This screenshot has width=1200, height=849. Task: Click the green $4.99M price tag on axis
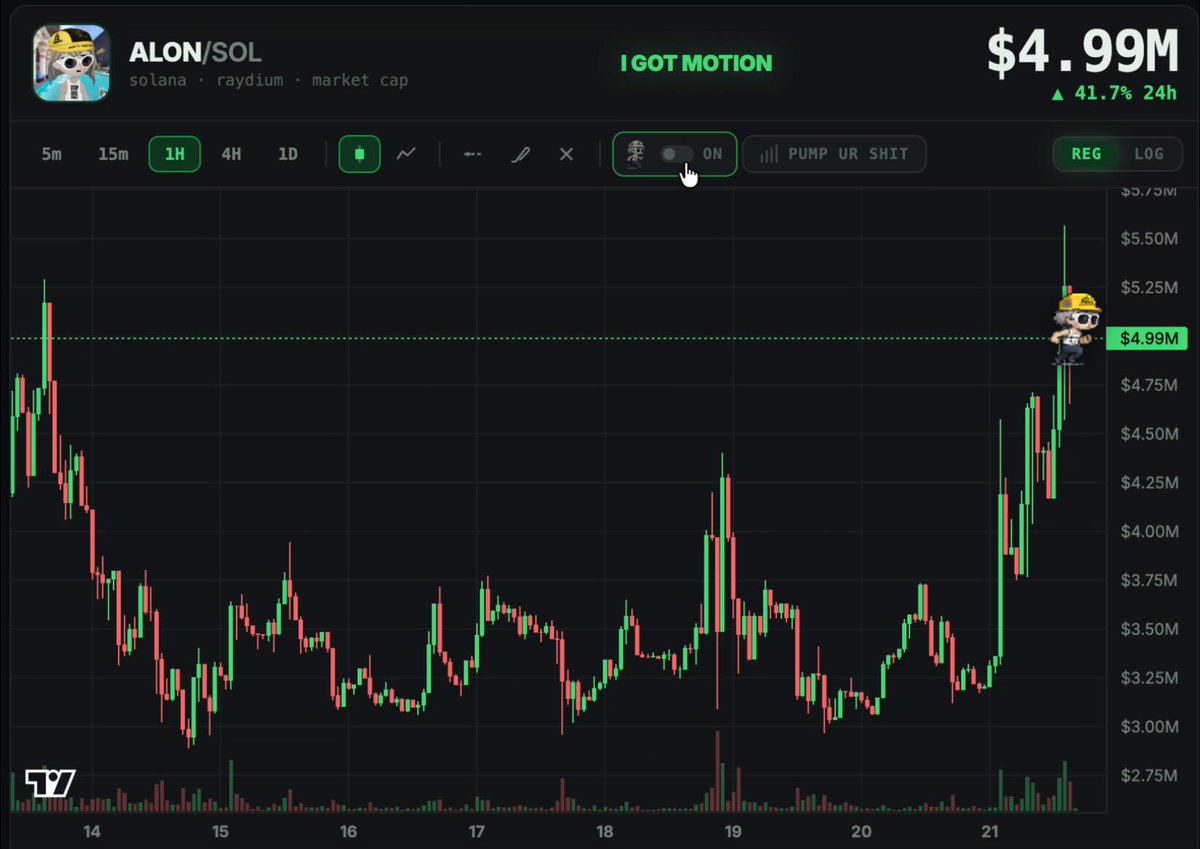point(1147,339)
